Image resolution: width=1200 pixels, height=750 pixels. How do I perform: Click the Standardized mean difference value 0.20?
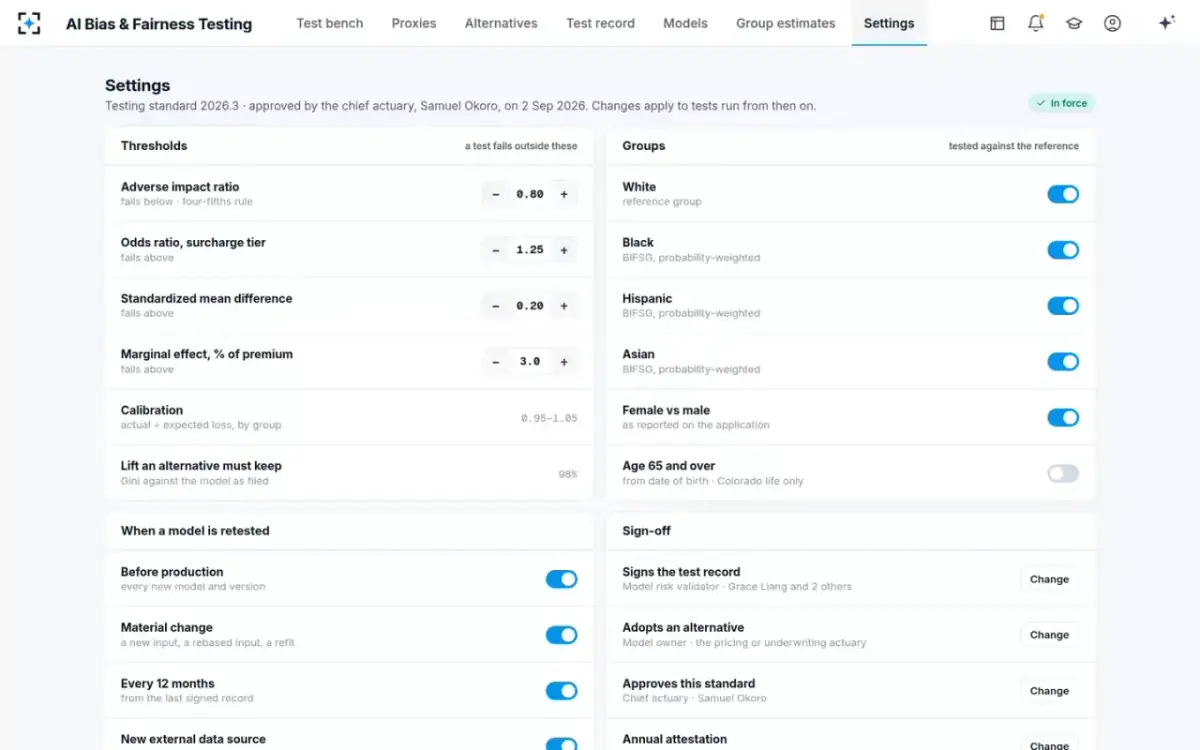coord(530,306)
